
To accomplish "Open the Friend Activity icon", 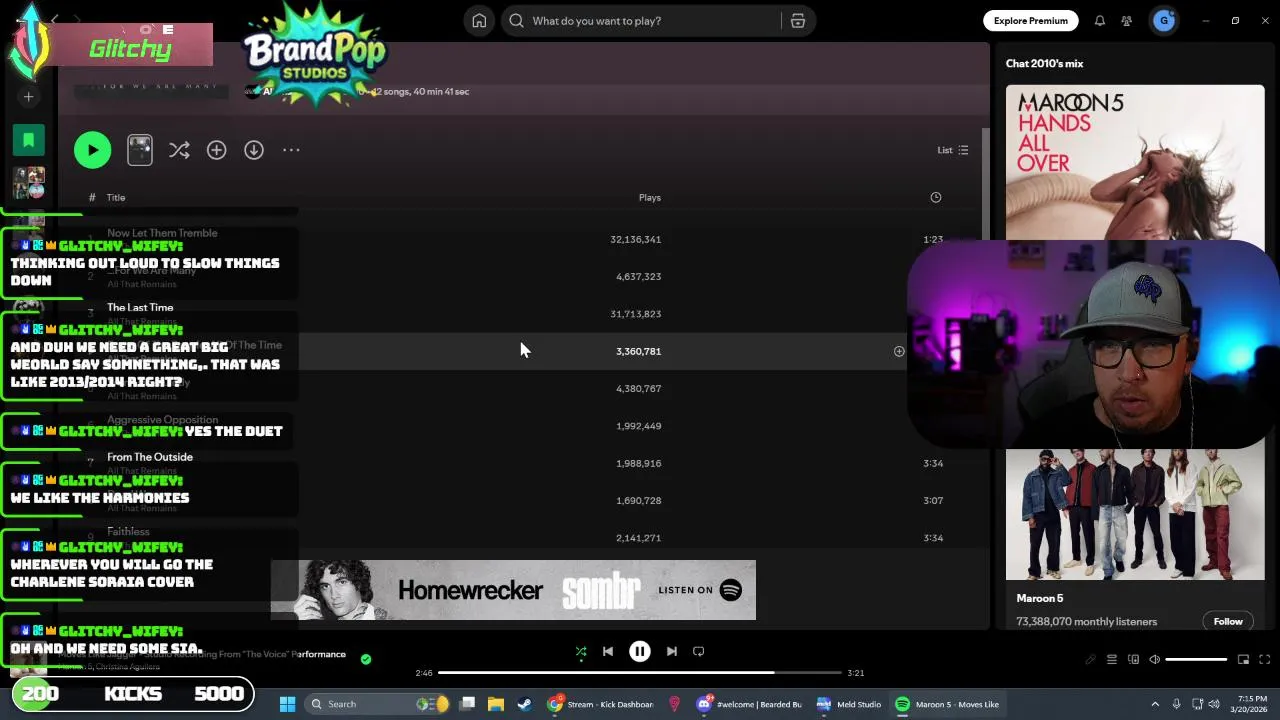I will click(1127, 21).
